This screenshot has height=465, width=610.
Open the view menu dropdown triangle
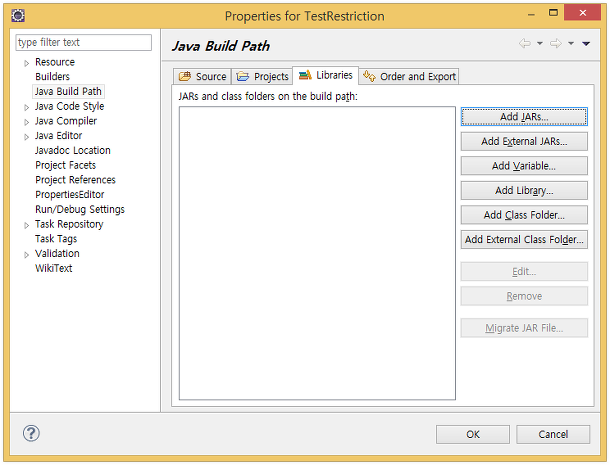tap(586, 44)
